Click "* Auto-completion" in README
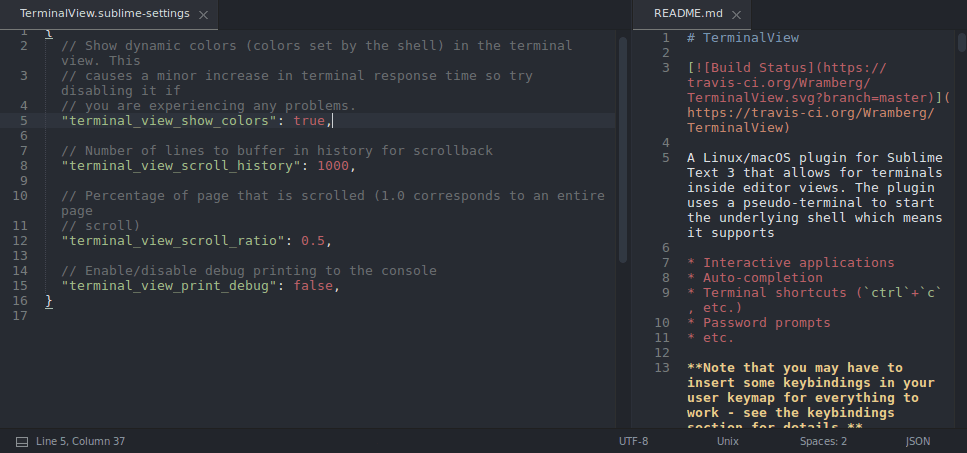 755,278
